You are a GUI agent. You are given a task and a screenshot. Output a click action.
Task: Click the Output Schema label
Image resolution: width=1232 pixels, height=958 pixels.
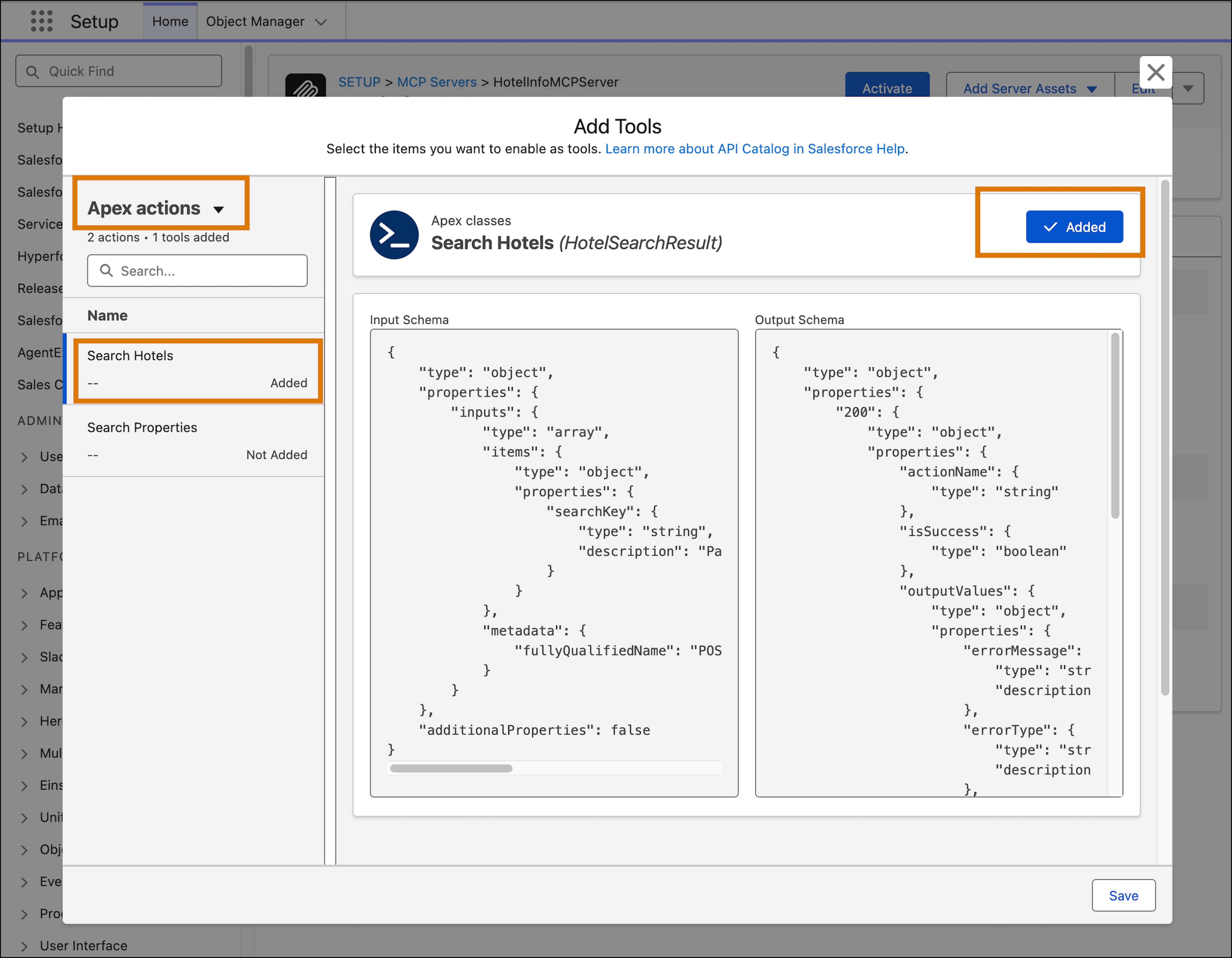(x=799, y=320)
